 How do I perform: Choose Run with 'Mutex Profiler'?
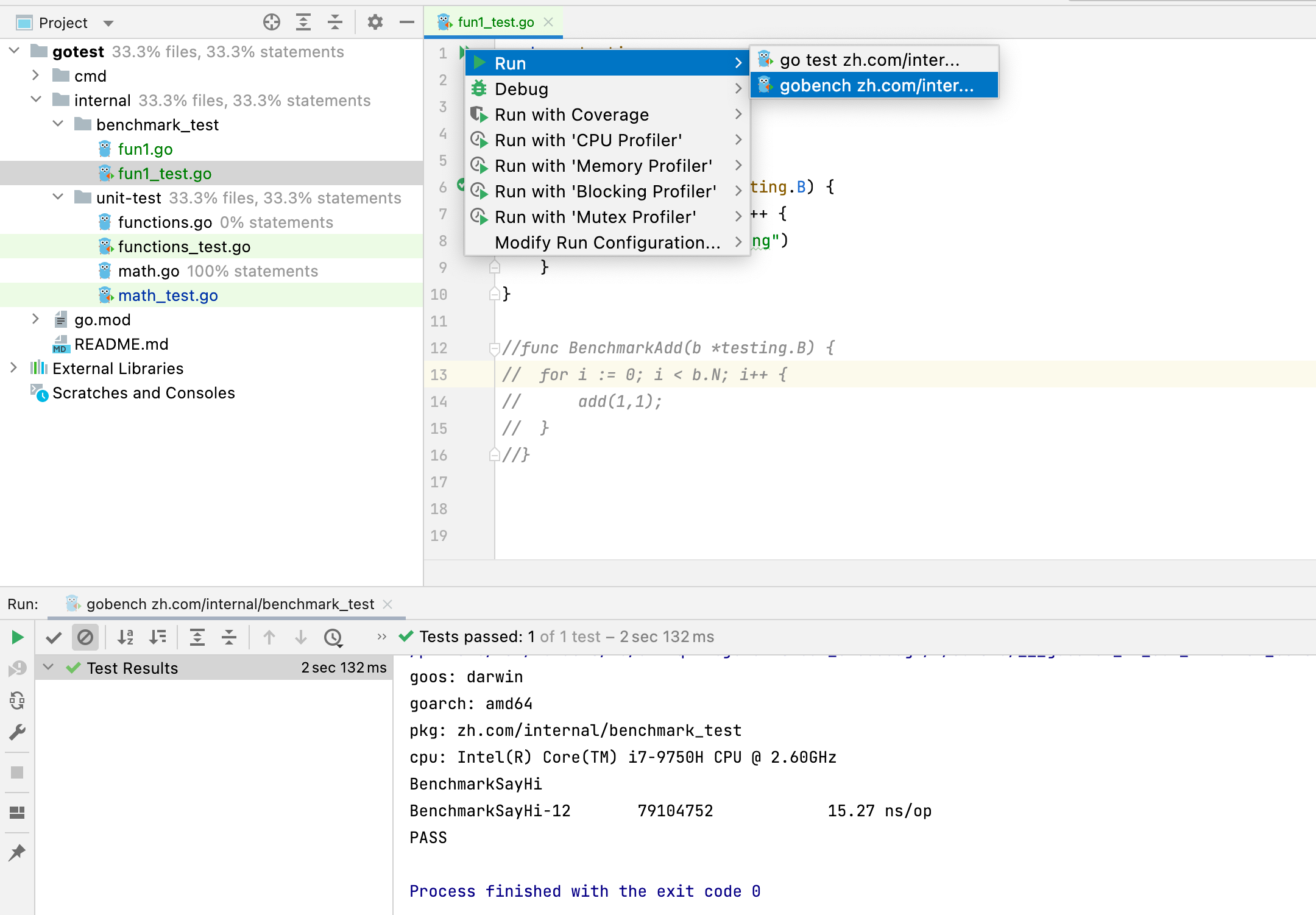[607, 217]
